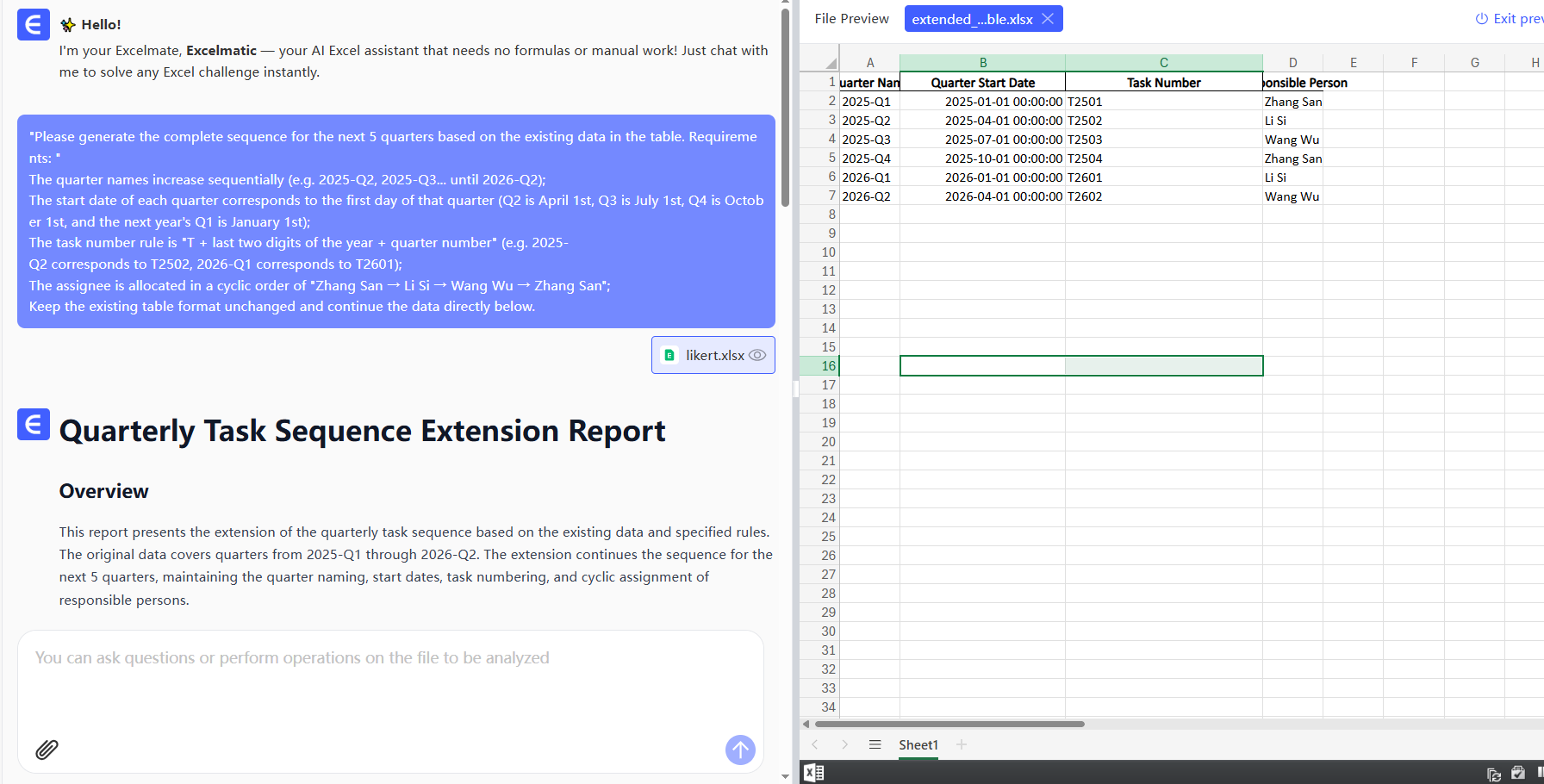Click the refresh sheets icon in status bar

[x=1493, y=774]
